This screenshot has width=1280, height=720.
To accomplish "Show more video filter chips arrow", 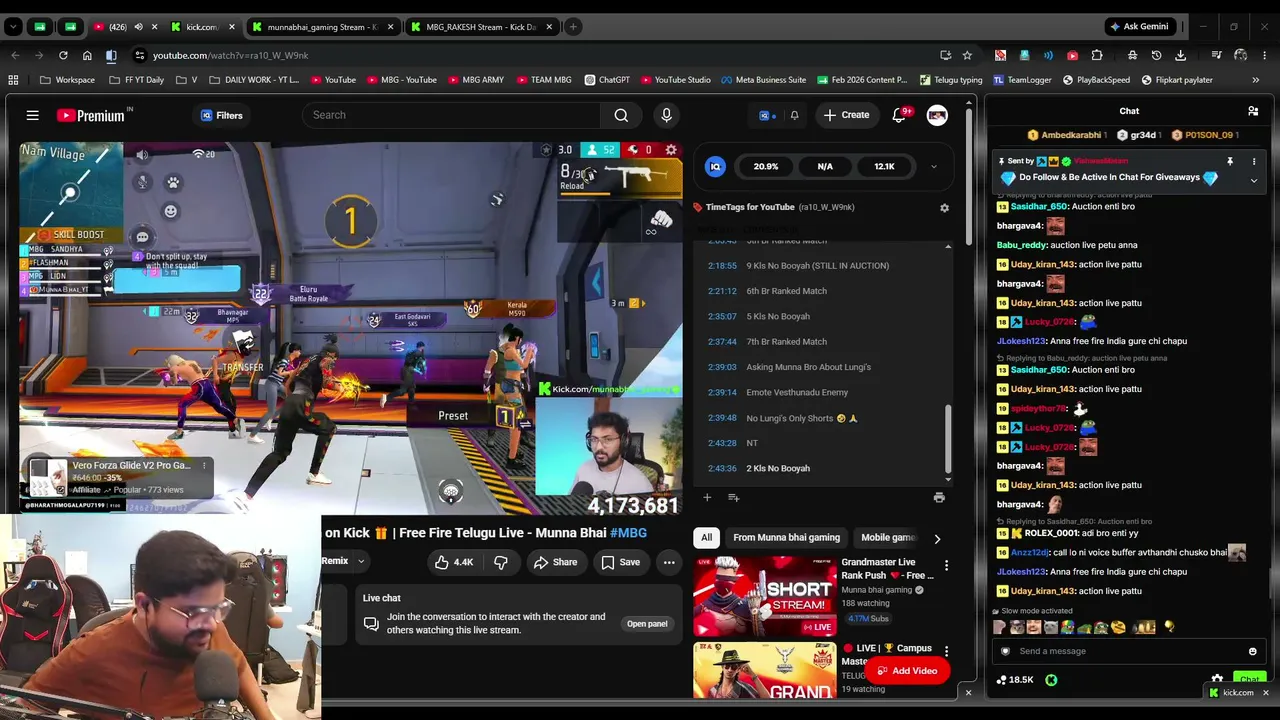I will point(937,538).
